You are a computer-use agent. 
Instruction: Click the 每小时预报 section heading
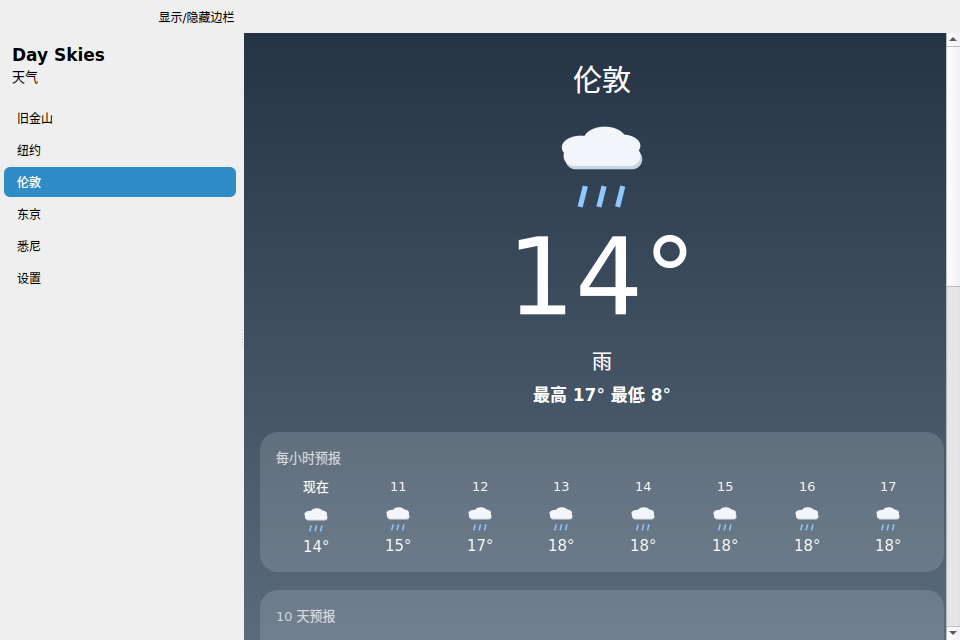pyautogui.click(x=308, y=458)
